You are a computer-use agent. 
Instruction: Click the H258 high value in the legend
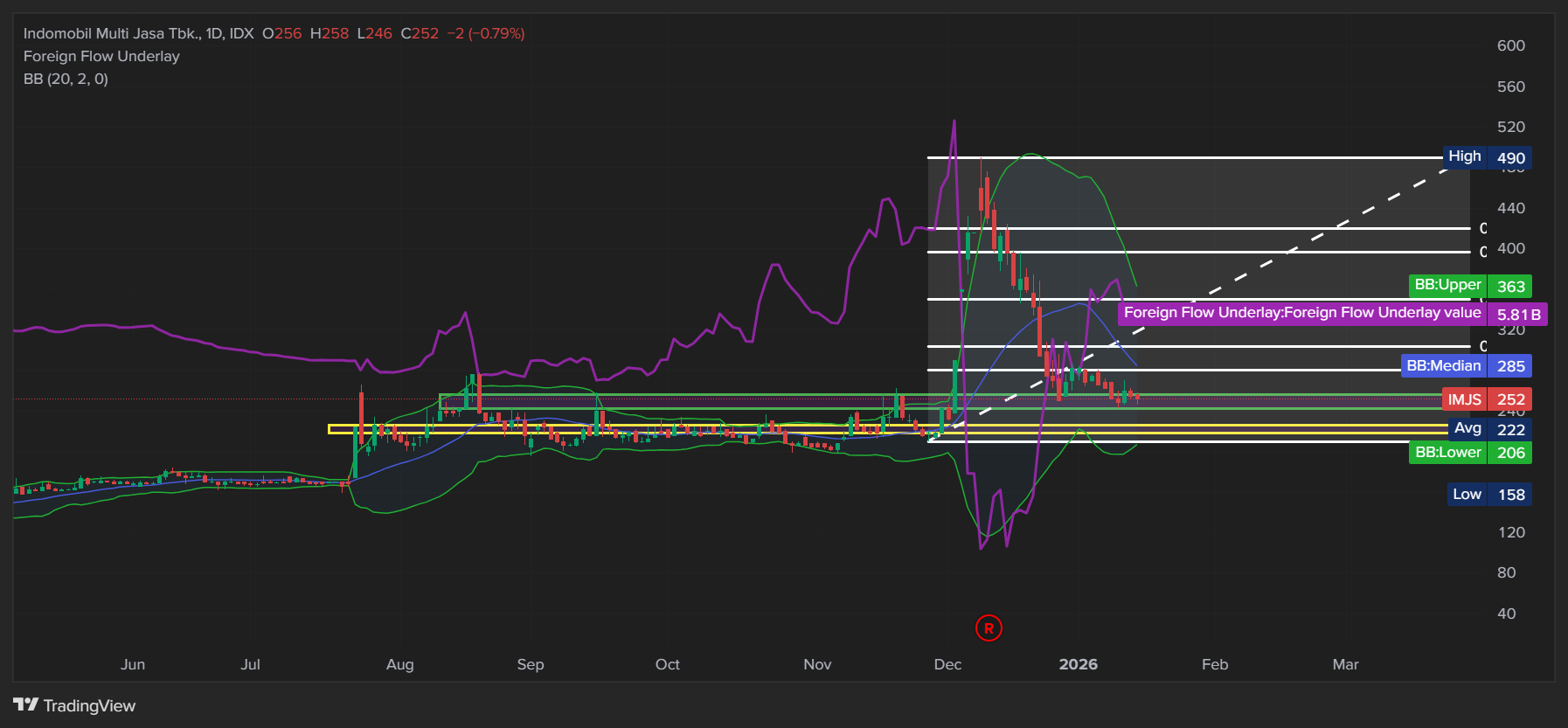(330, 33)
